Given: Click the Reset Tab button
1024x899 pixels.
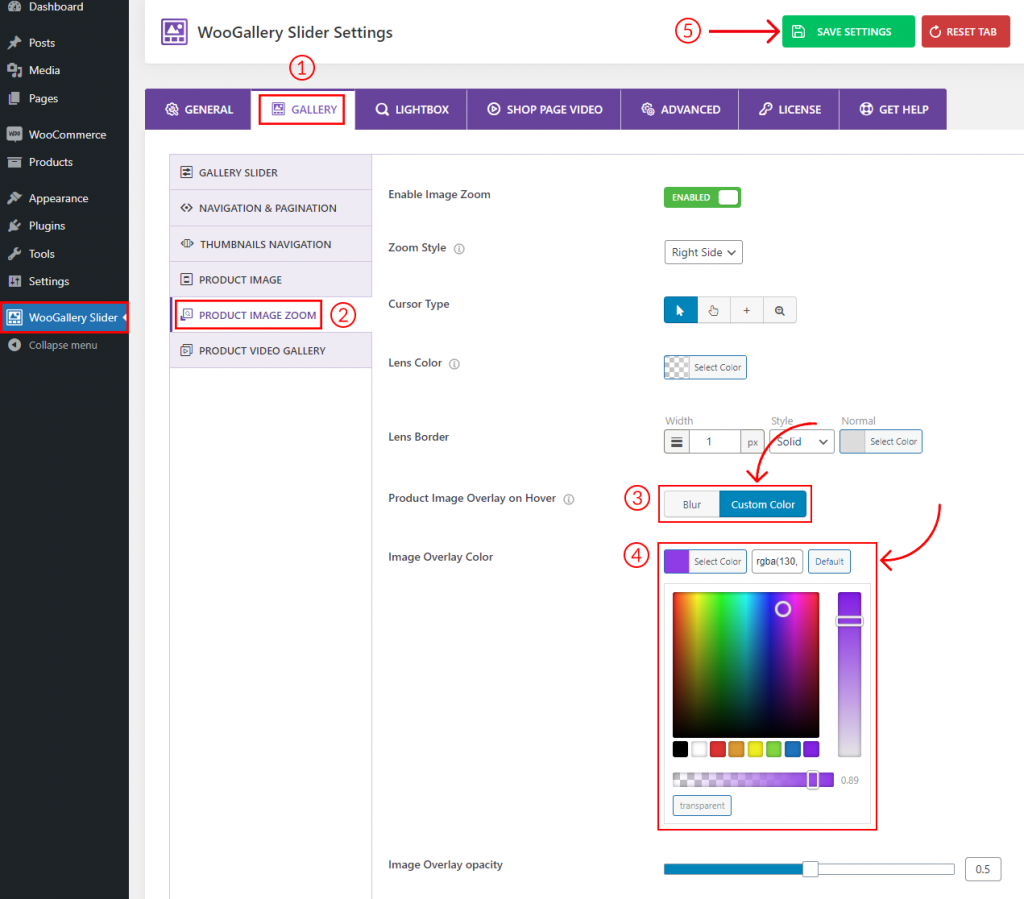Looking at the screenshot, I should click(965, 31).
